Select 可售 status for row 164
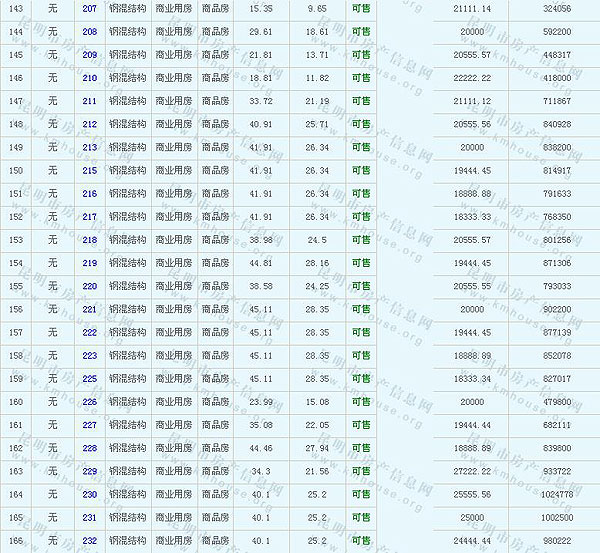Screen dimensions: 600x553 (x=361, y=494)
